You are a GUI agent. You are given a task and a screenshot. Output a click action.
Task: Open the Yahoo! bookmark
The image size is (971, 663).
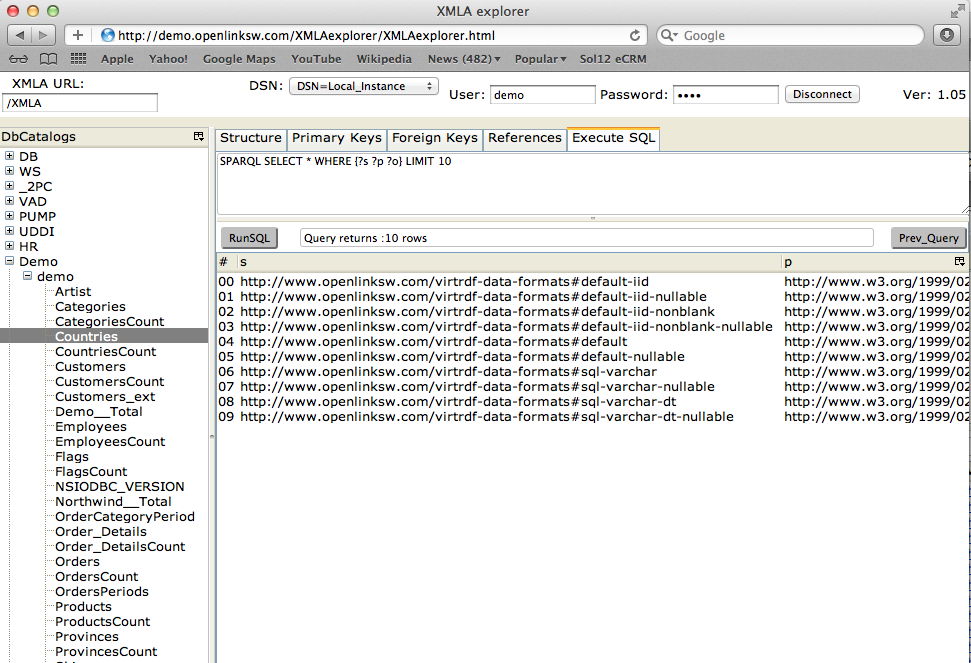168,59
